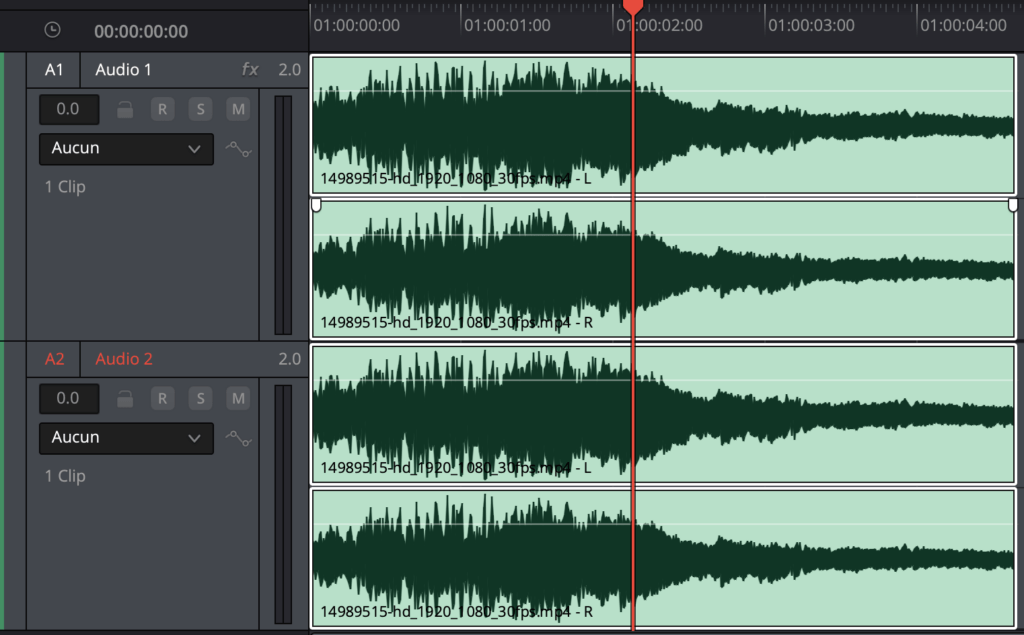Image resolution: width=1024 pixels, height=635 pixels.
Task: Click the Audio 1 track name
Action: pos(123,70)
